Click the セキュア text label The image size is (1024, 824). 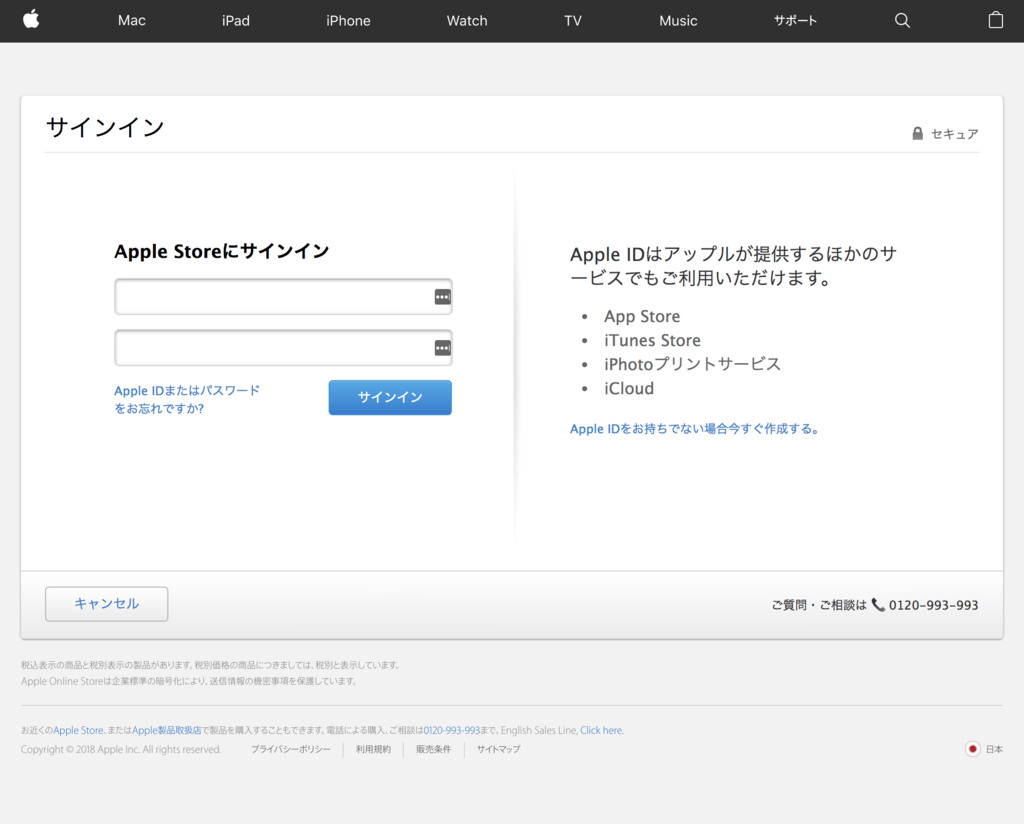[954, 134]
